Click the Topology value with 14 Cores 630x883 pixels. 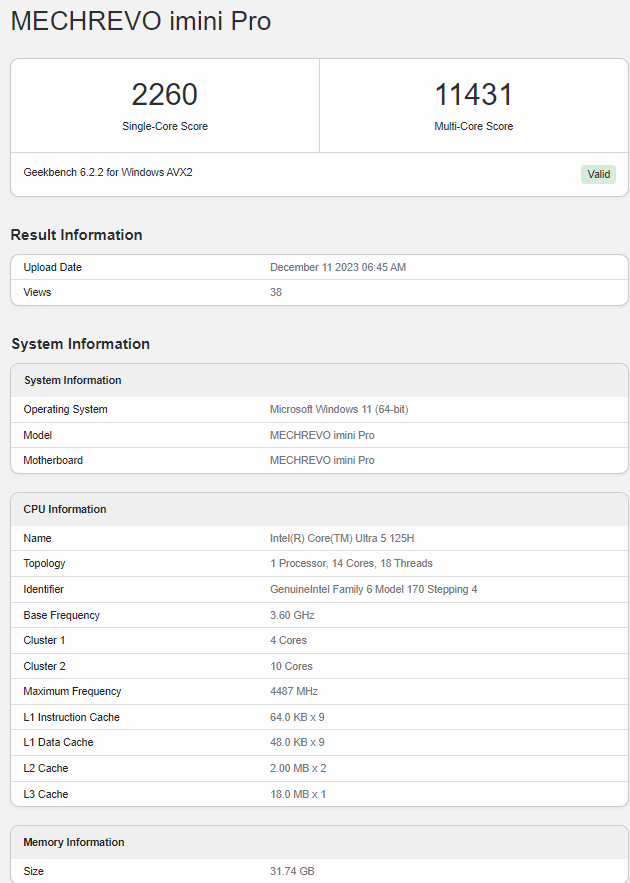351,563
